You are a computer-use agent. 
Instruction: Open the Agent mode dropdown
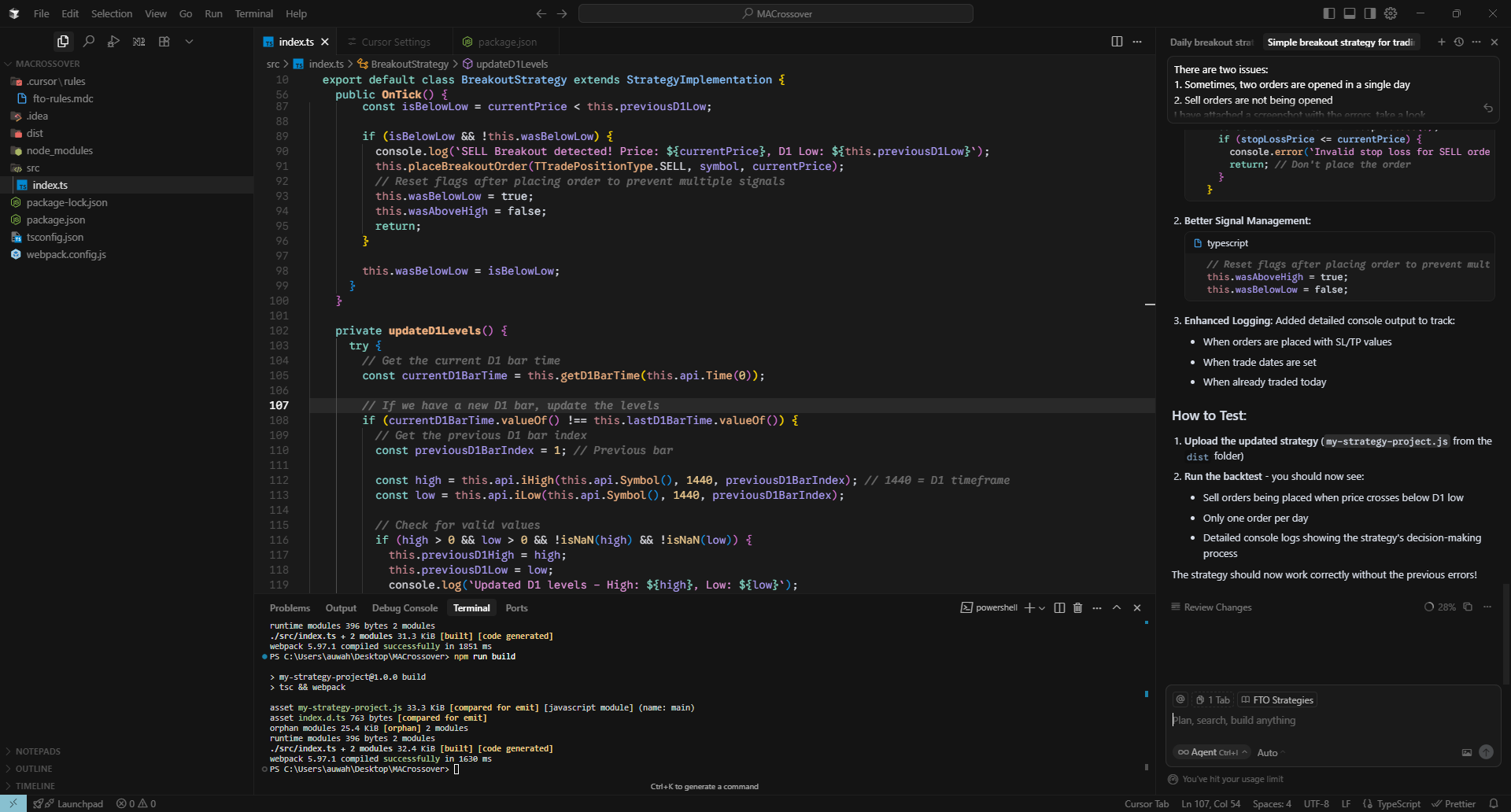(x=1212, y=753)
